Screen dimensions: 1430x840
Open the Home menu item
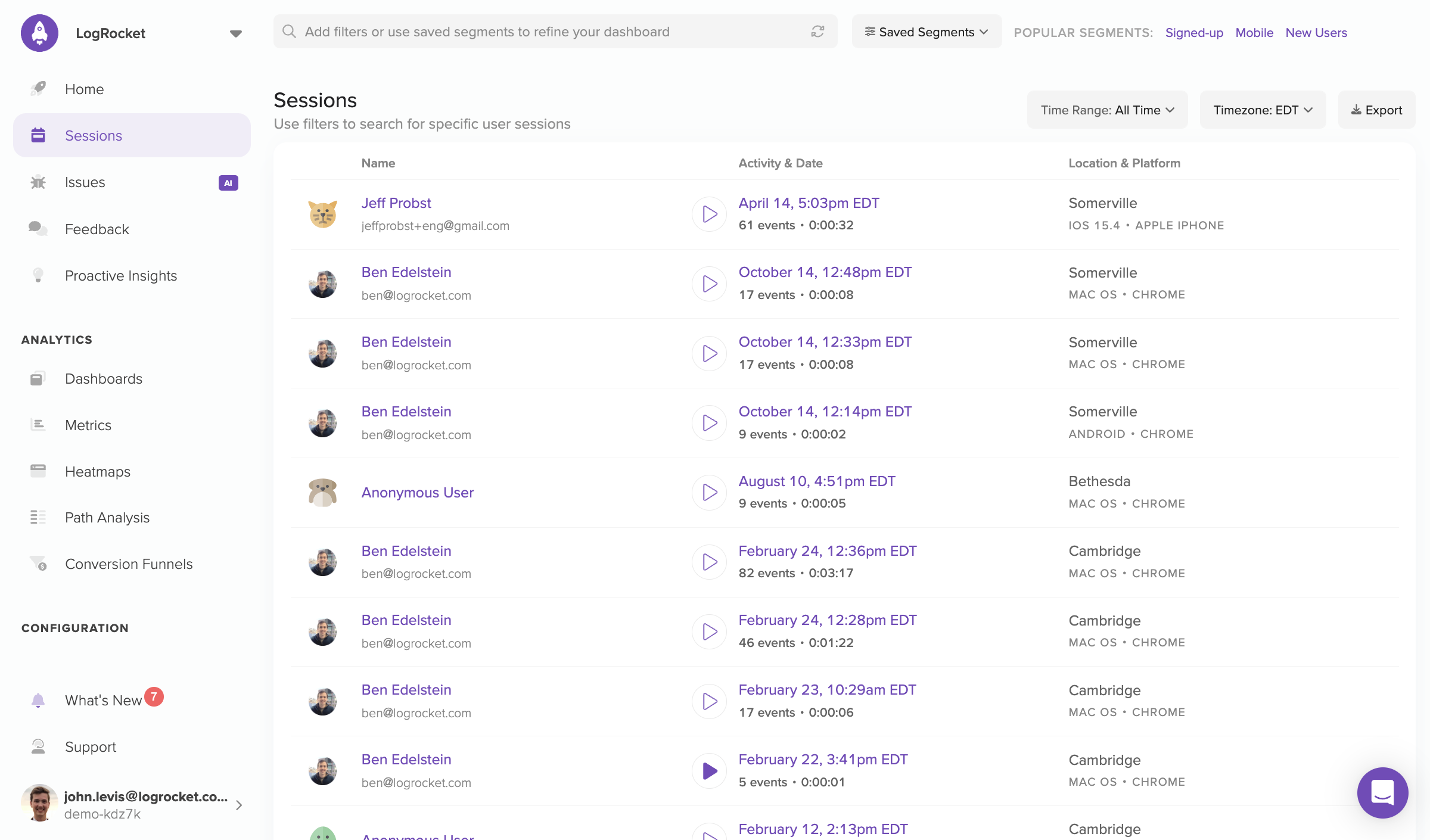click(x=84, y=88)
